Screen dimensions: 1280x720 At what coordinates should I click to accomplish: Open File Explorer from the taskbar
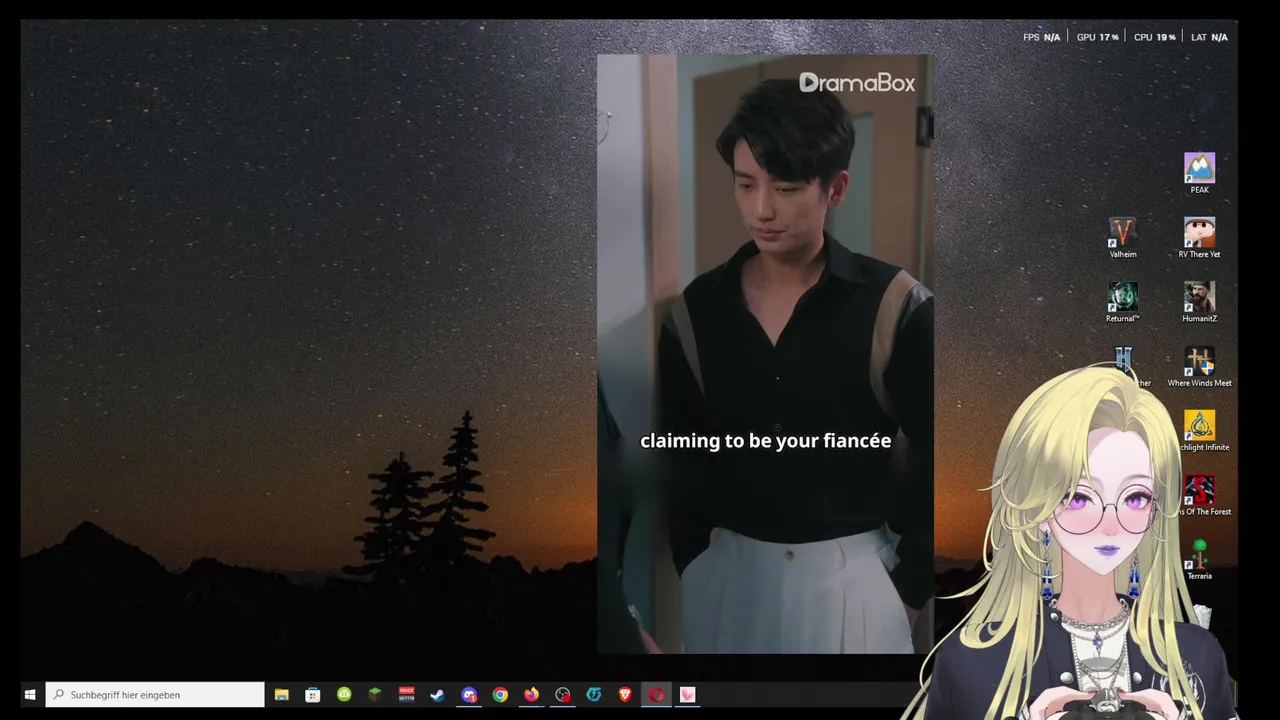tap(282, 694)
